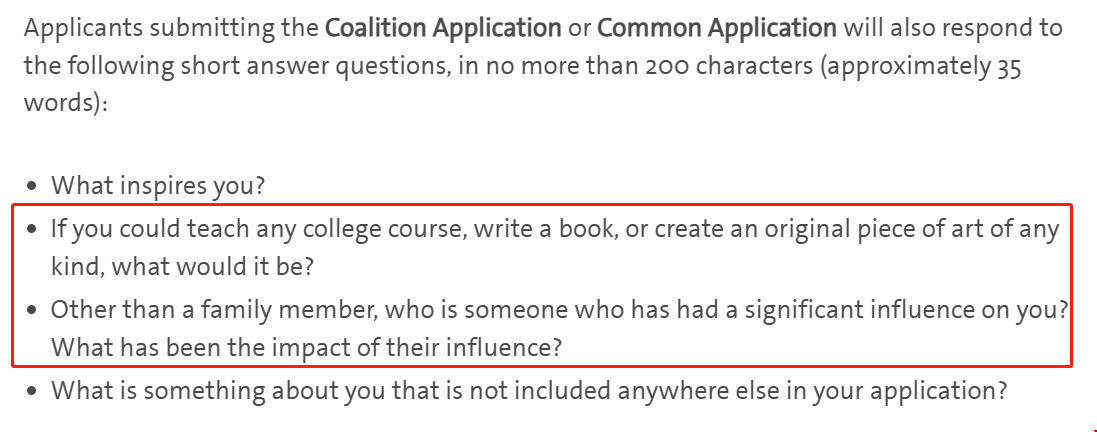1097x432 pixels.
Task: Click the "What inspires you?" question
Action: (x=158, y=187)
